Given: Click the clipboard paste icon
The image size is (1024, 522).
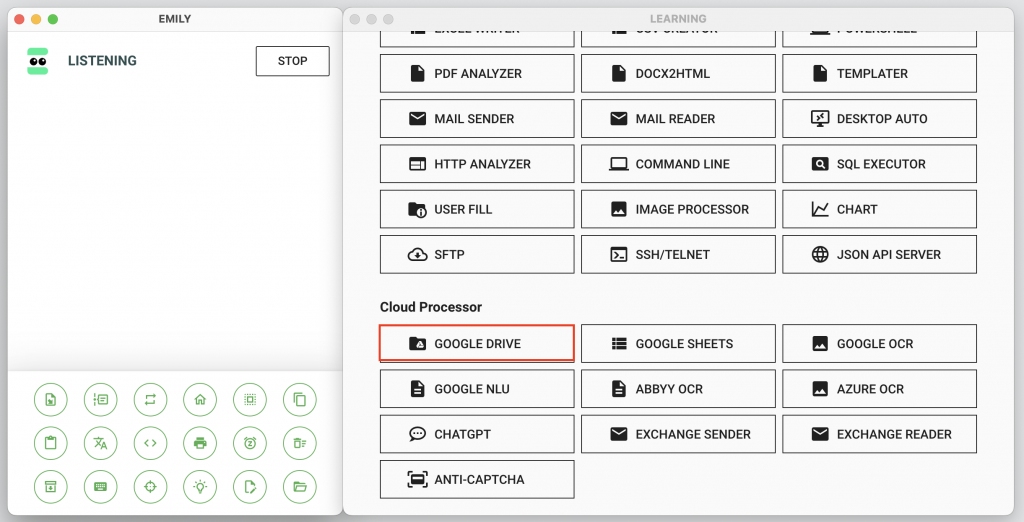Looking at the screenshot, I should pyautogui.click(x=50, y=443).
